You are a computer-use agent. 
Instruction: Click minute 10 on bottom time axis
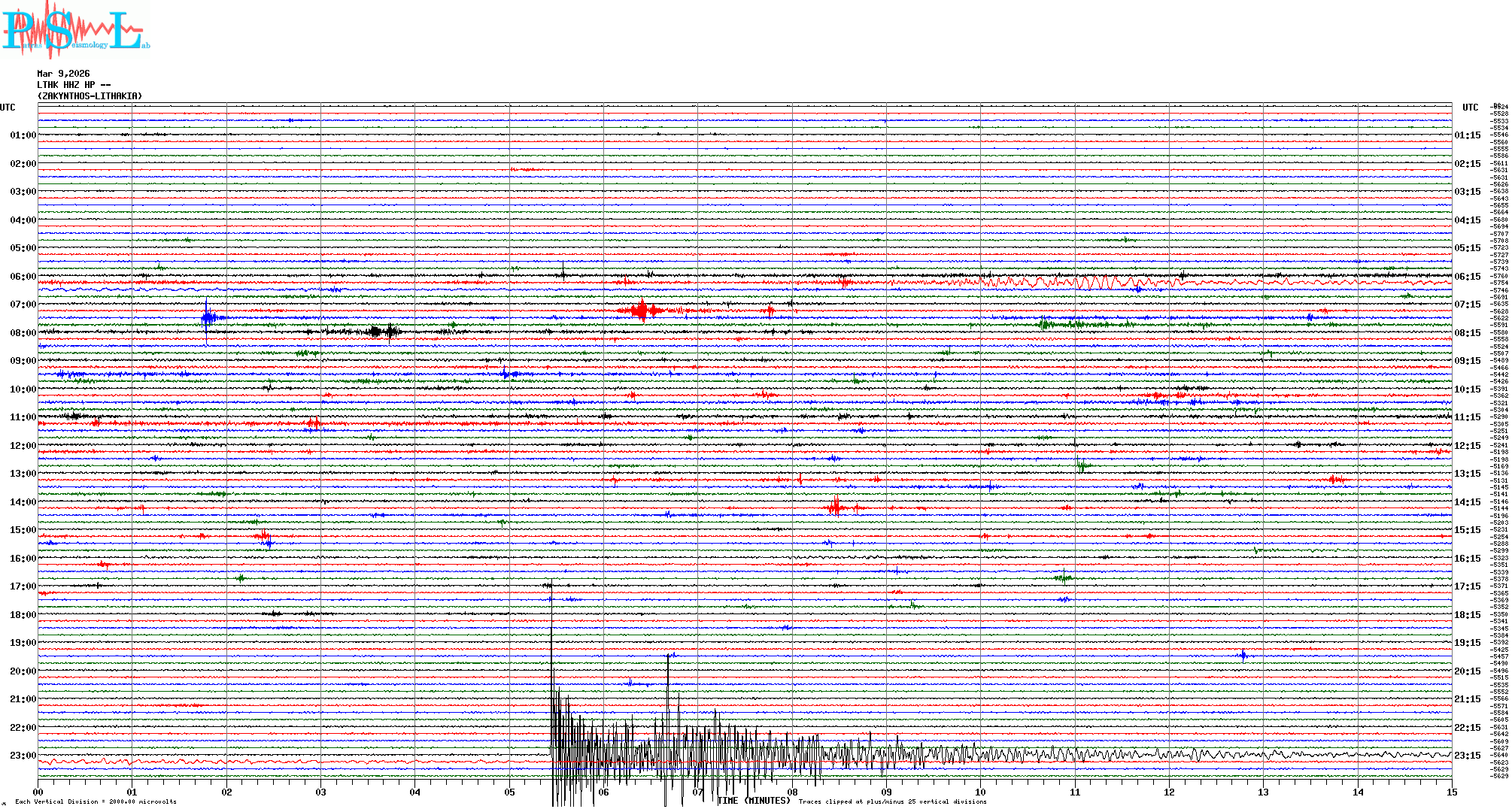click(980, 792)
